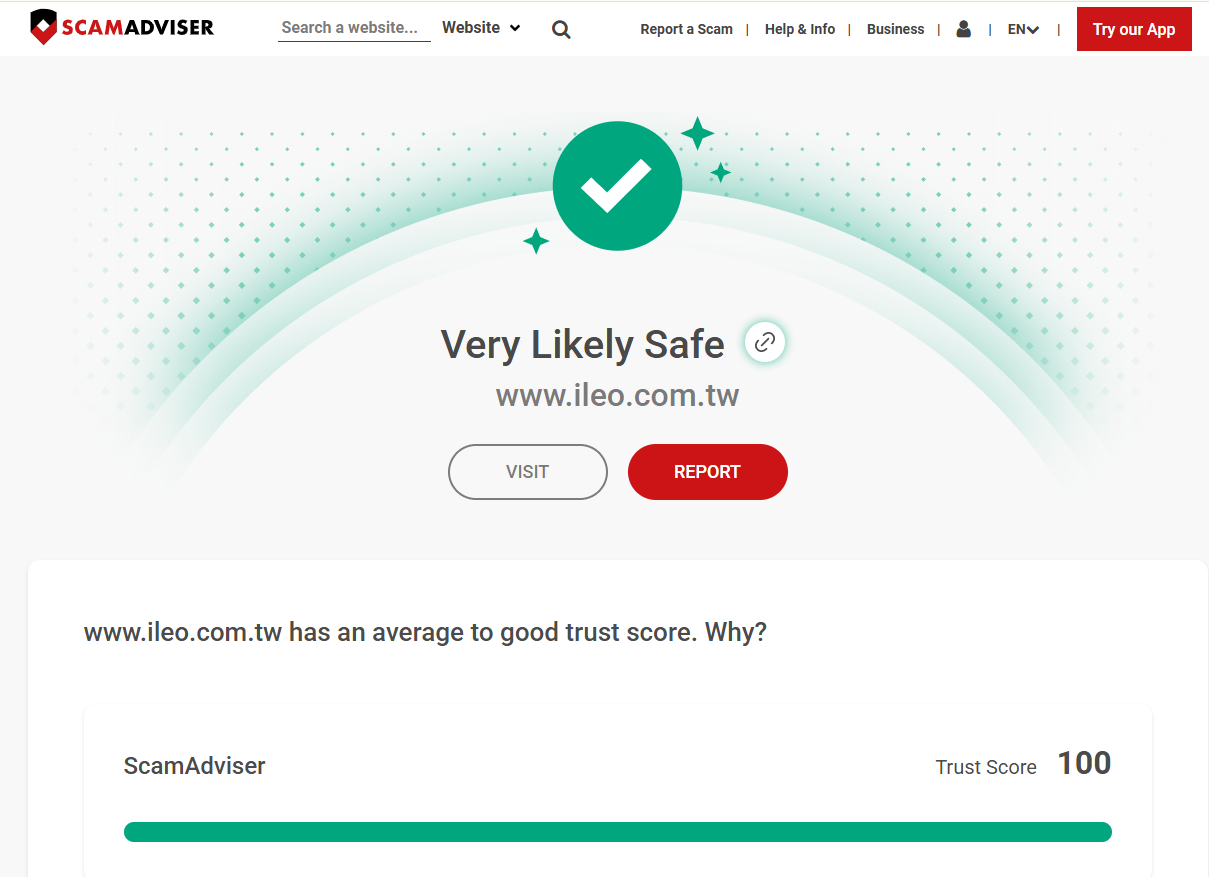This screenshot has height=877, width=1209.
Task: Click the ScamAdviser shield logo
Action: 44,26
